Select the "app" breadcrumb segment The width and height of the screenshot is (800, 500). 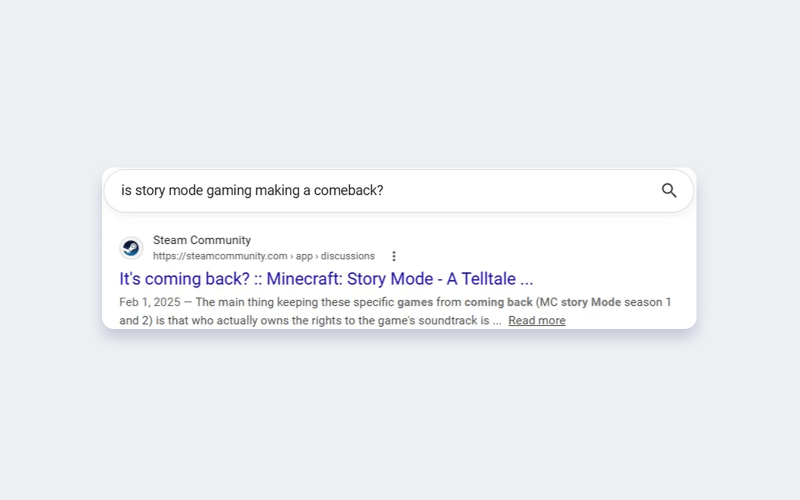304,256
